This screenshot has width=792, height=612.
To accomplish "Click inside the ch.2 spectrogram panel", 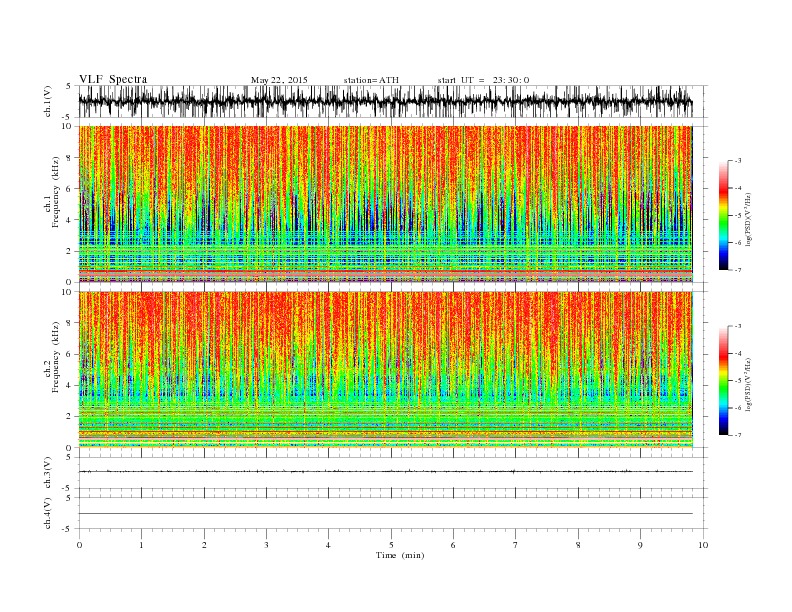I will [385, 369].
